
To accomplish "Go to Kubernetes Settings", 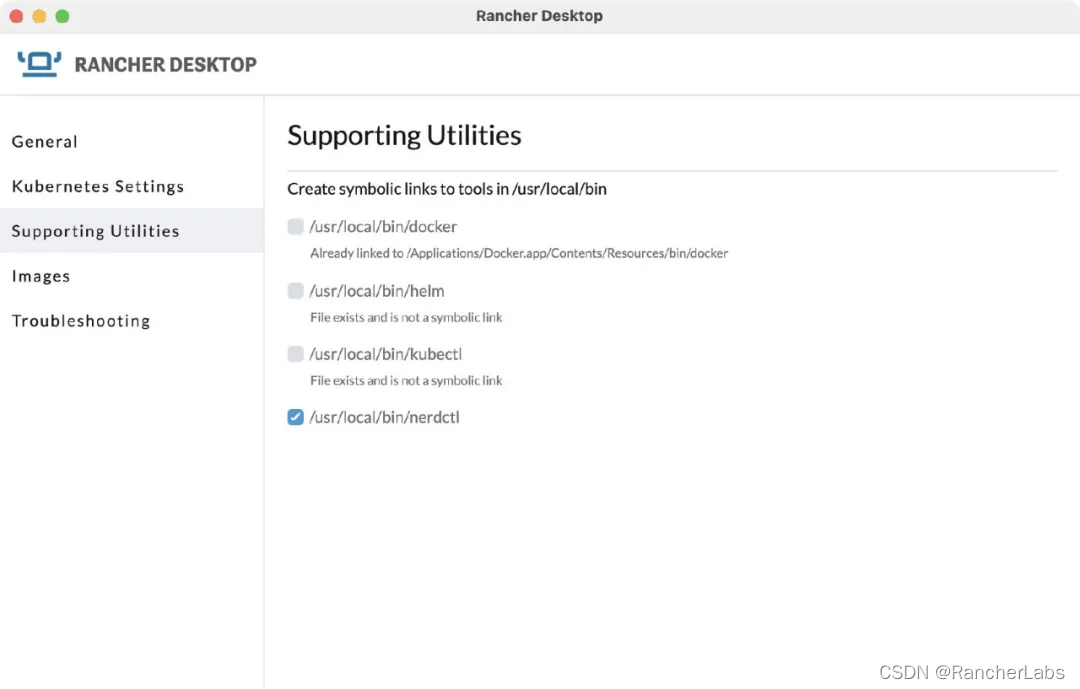I will 98,187.
